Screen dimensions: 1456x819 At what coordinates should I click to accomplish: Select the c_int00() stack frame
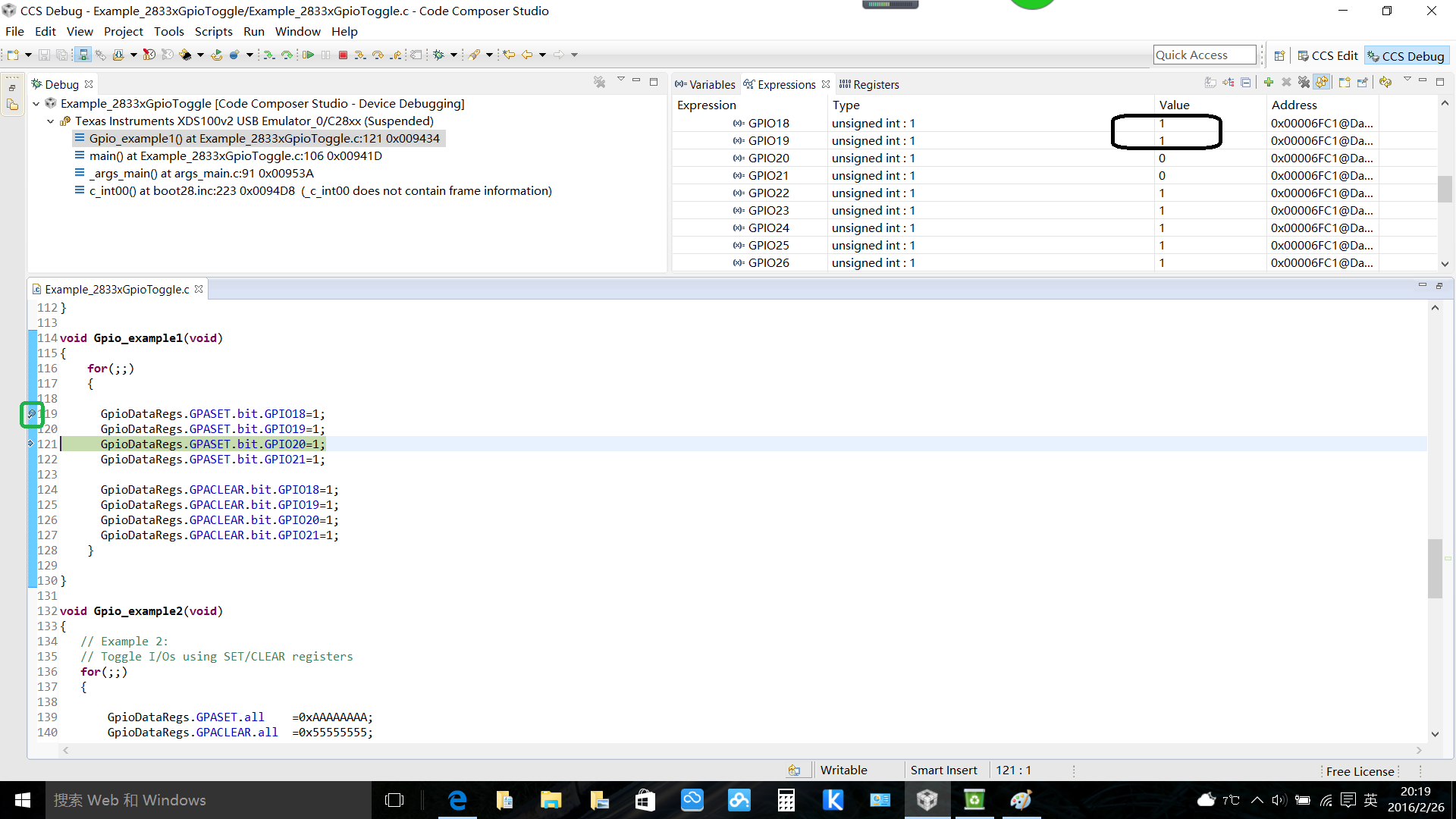click(320, 190)
